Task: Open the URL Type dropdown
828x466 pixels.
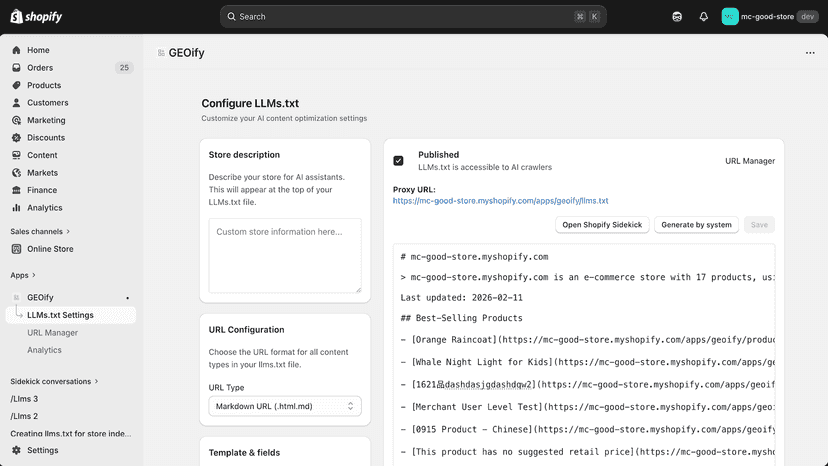Action: [x=285, y=406]
